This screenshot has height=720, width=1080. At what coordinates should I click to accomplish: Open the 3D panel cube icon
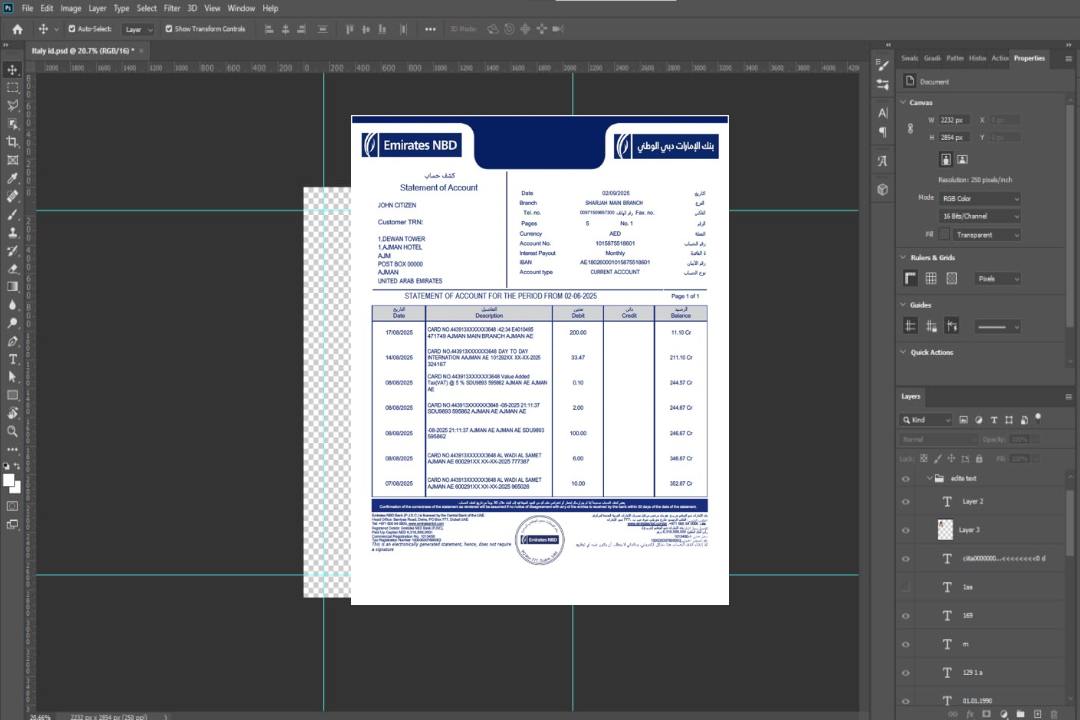(883, 189)
